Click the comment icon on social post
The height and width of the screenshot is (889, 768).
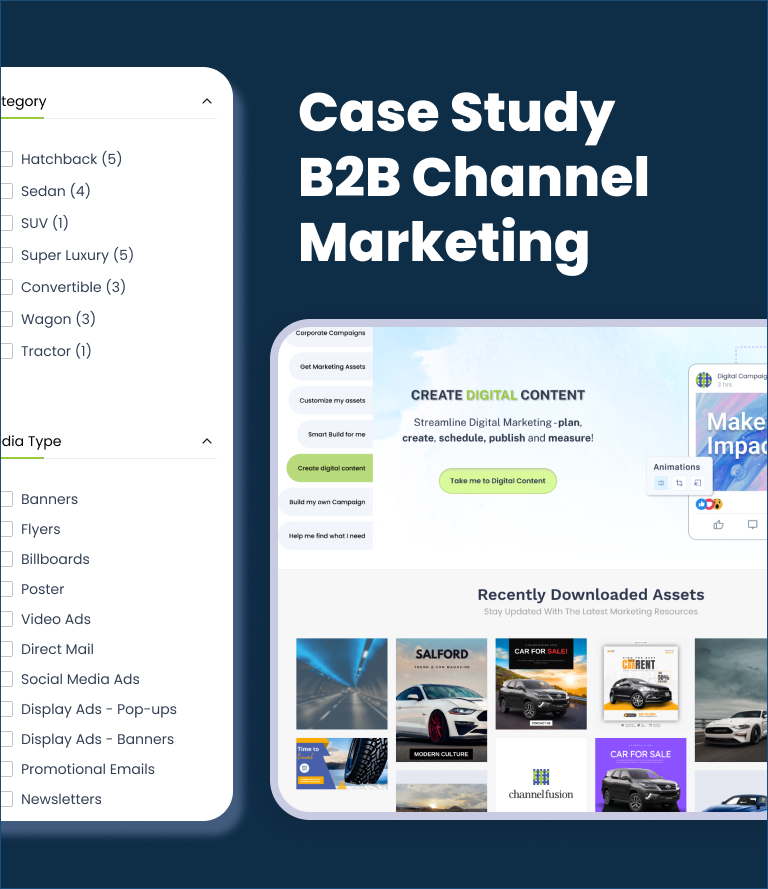752,524
